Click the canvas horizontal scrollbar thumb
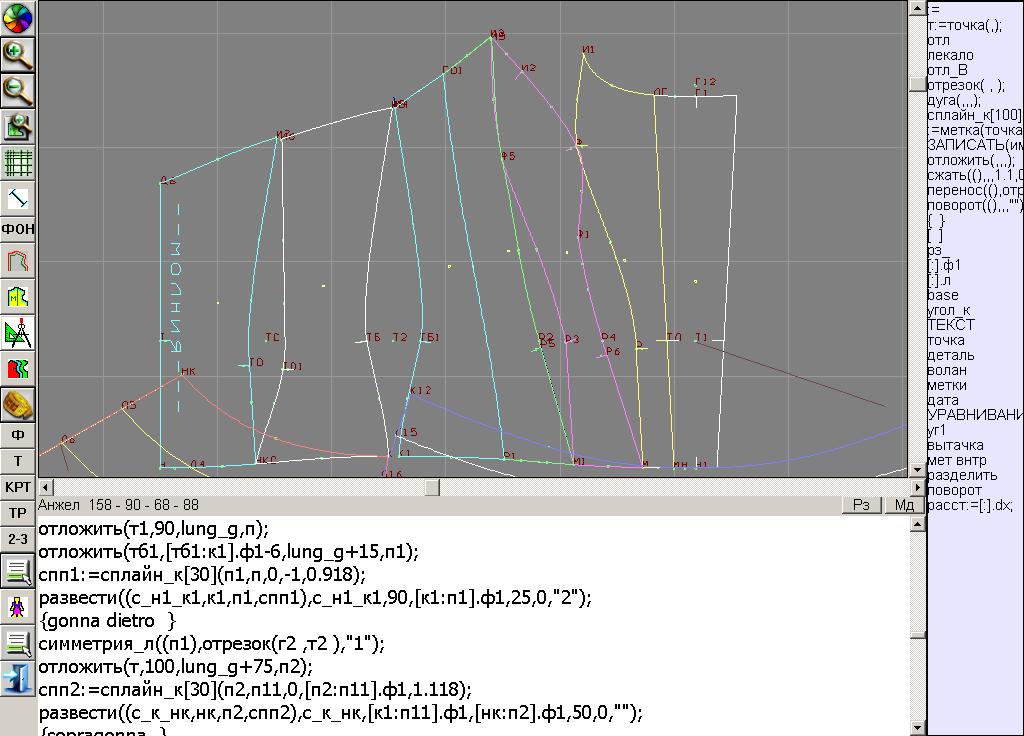Screen dimensions: 1024x736 pyautogui.click(x=432, y=487)
